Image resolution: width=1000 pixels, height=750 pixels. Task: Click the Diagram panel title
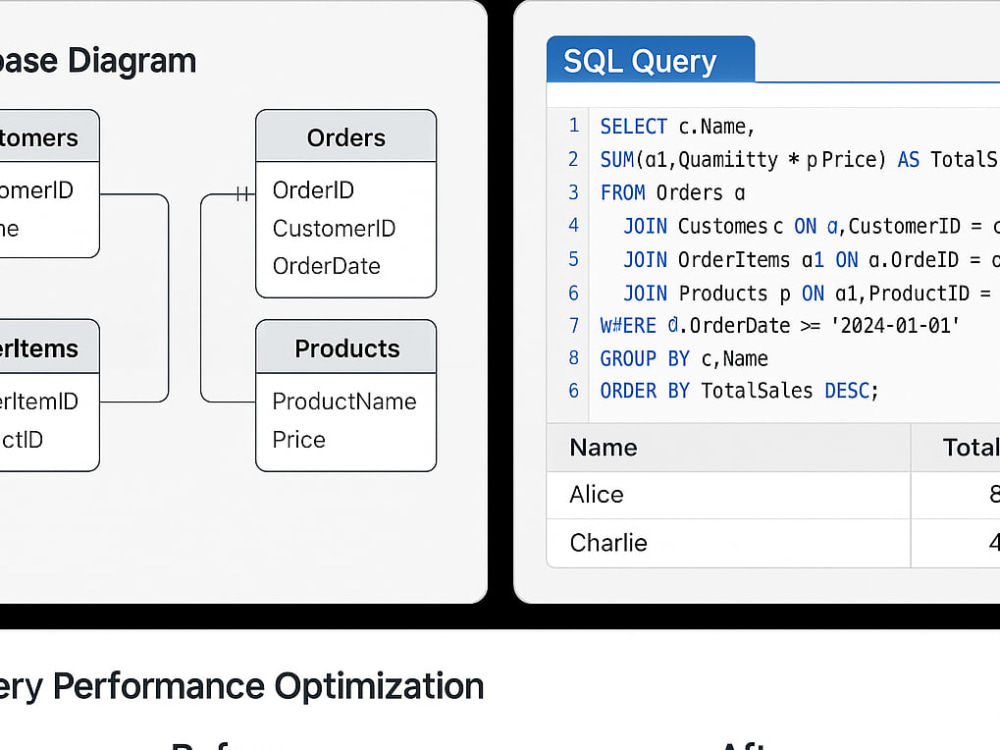pos(98,61)
